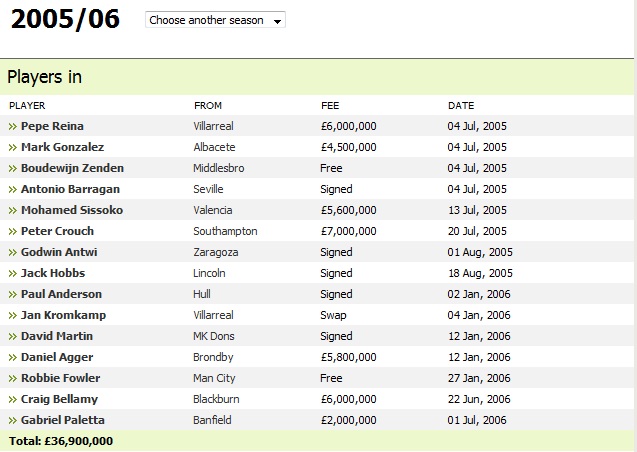Click the chevron icon beside Gabriel Paletta
The height and width of the screenshot is (452, 637).
(13, 421)
